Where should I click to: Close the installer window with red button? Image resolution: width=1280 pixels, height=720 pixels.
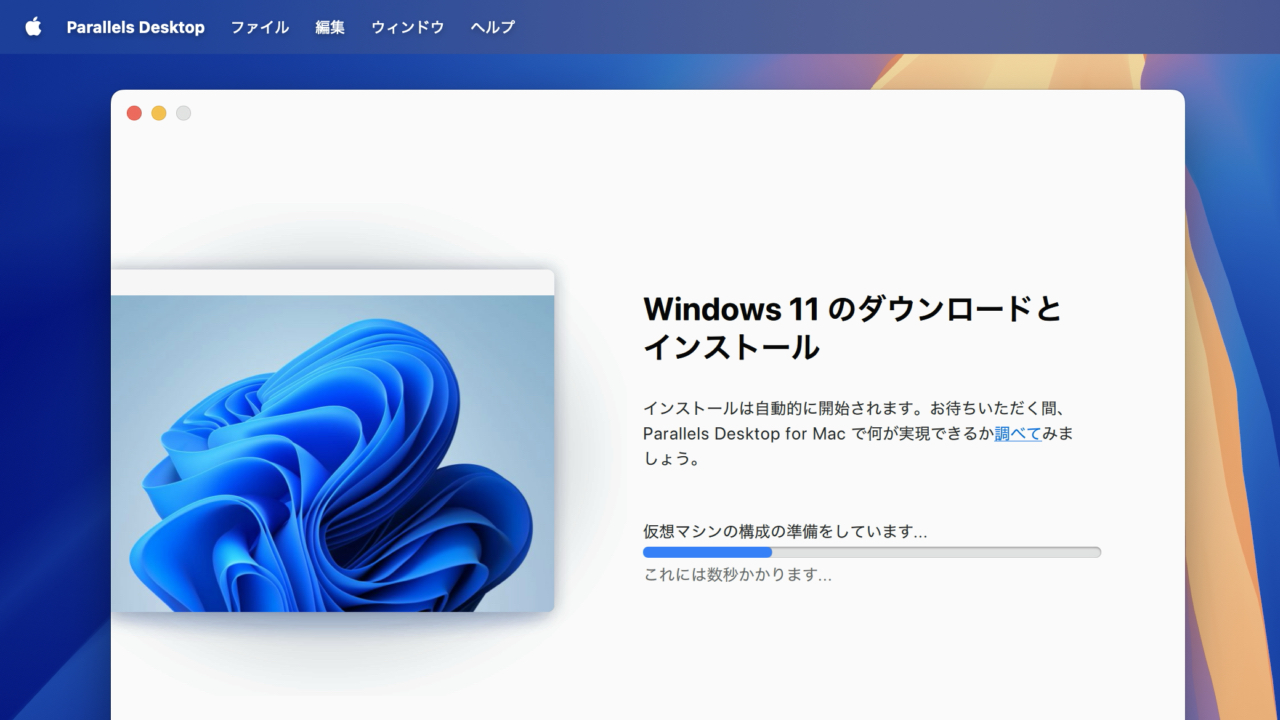coord(134,113)
